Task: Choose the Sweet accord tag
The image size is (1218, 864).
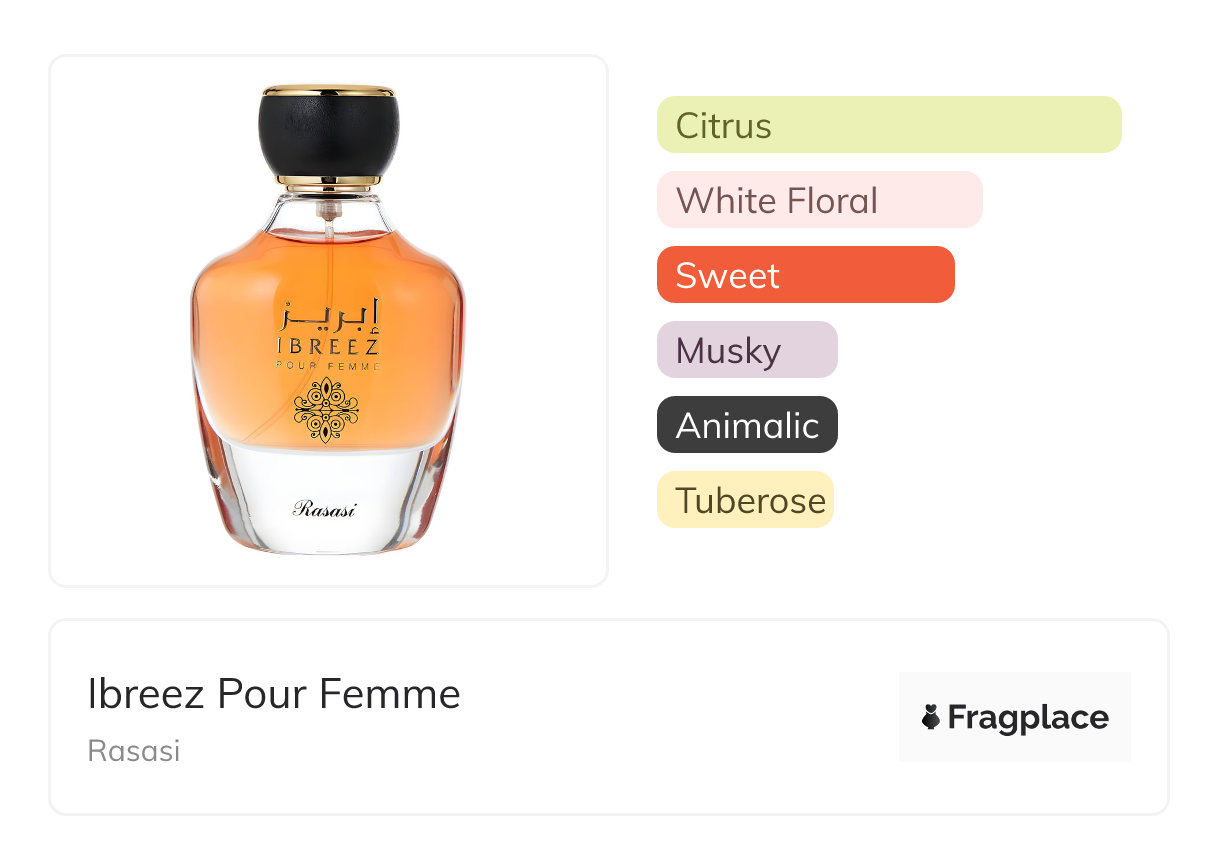Action: [806, 275]
